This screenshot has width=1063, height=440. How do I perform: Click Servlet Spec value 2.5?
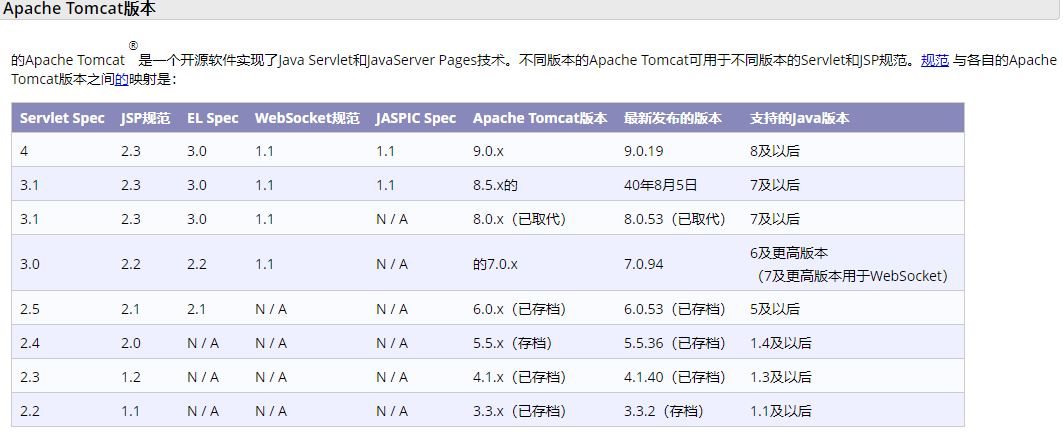[30, 309]
